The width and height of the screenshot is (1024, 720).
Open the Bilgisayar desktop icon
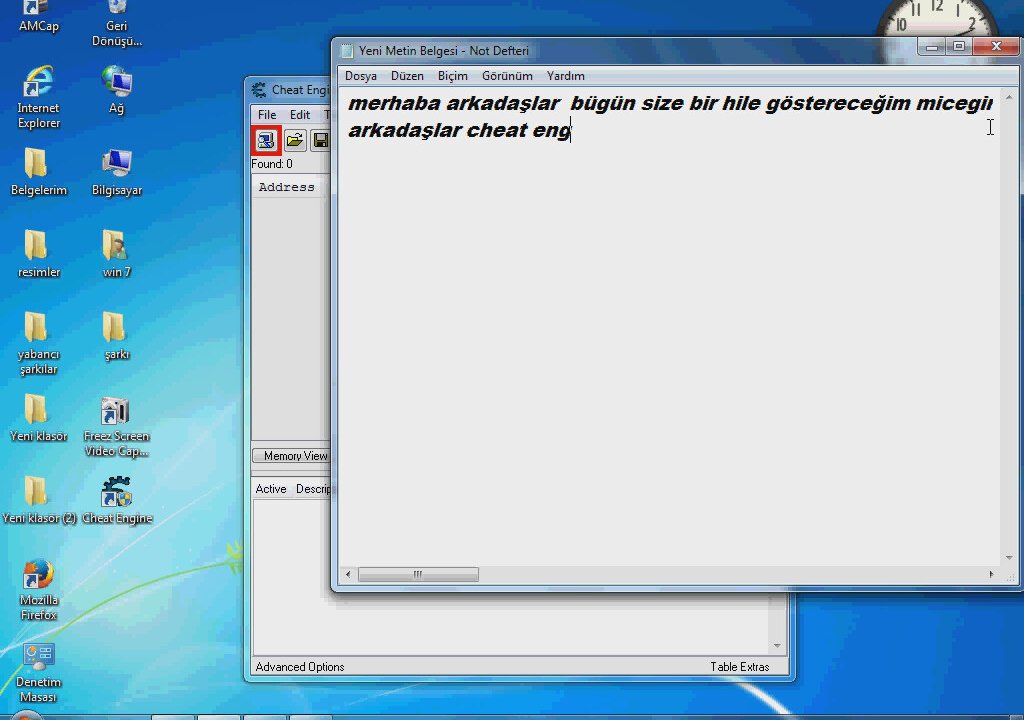pos(117,171)
